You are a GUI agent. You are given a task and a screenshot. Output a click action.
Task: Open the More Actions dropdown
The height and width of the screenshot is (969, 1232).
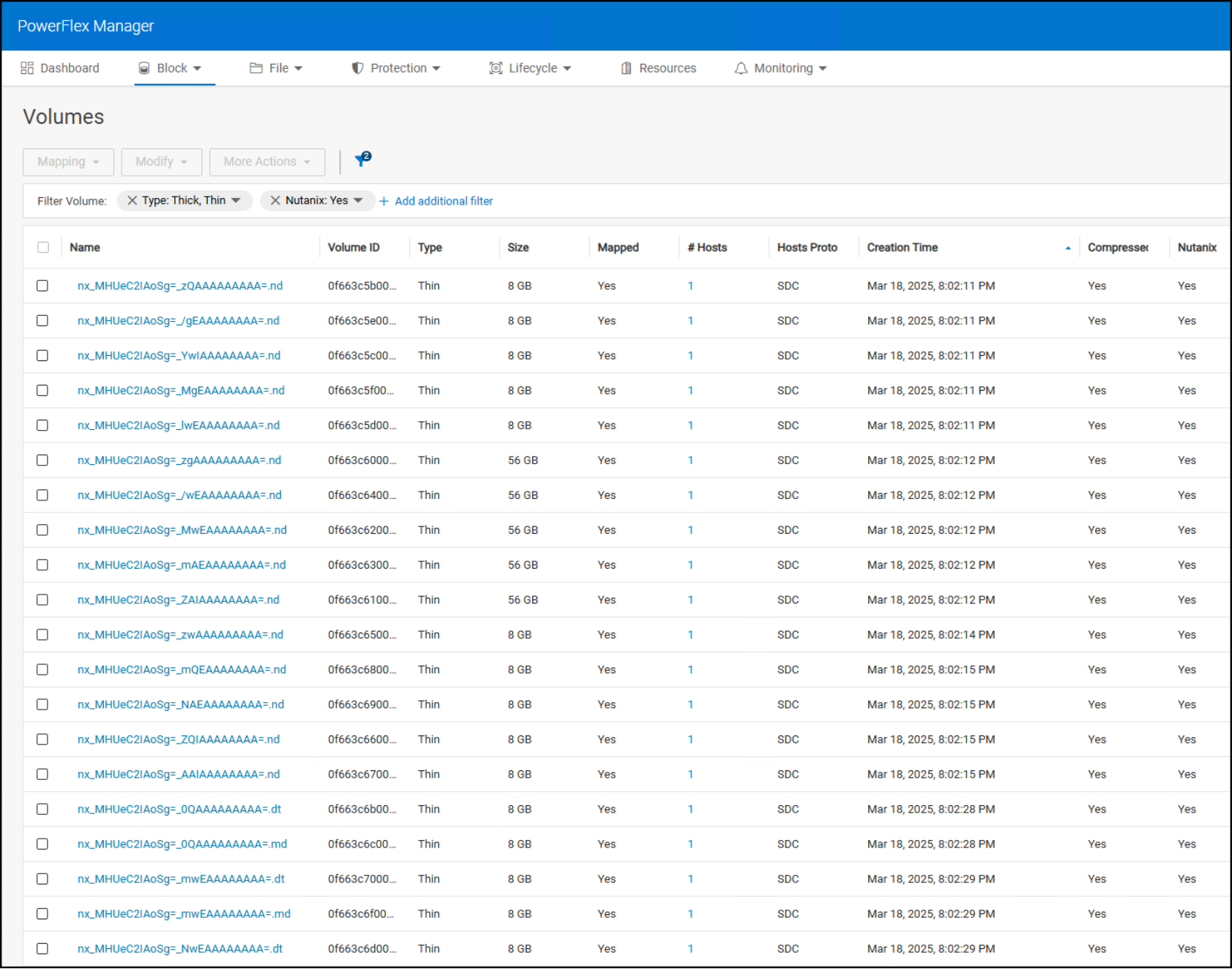tap(267, 162)
